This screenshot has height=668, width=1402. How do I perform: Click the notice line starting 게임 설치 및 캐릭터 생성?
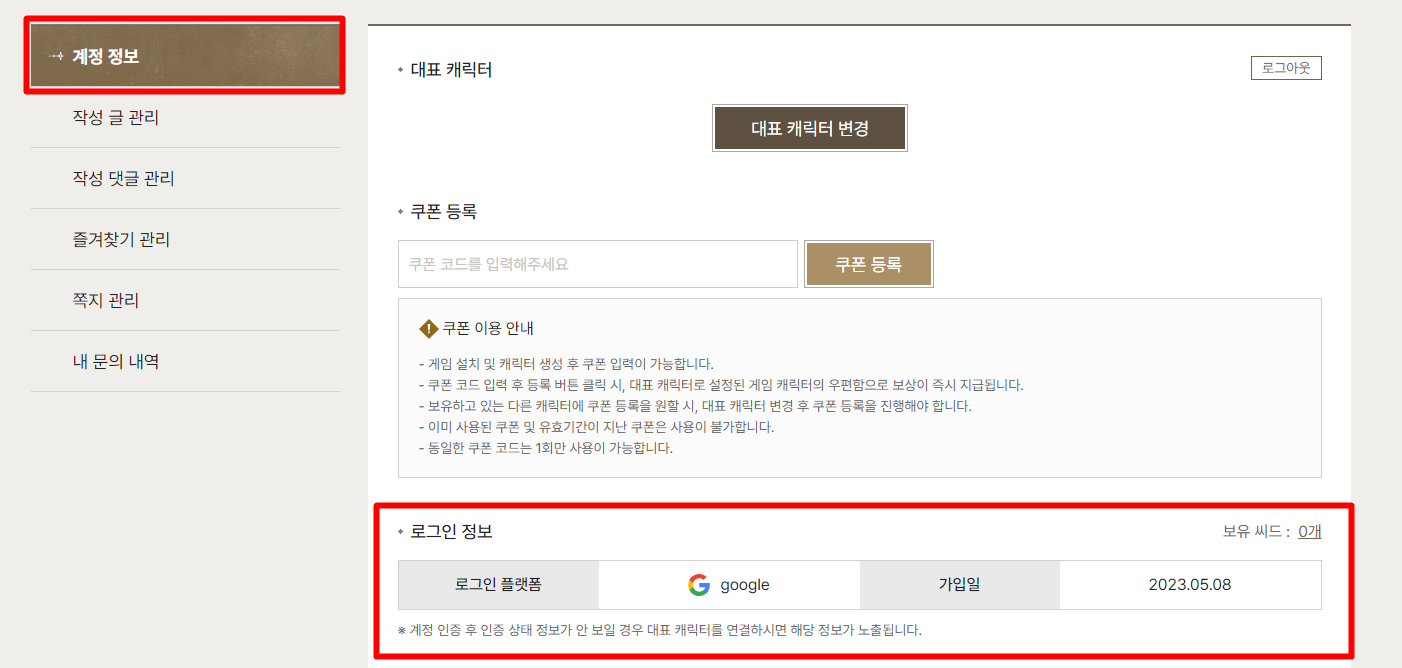click(566, 364)
